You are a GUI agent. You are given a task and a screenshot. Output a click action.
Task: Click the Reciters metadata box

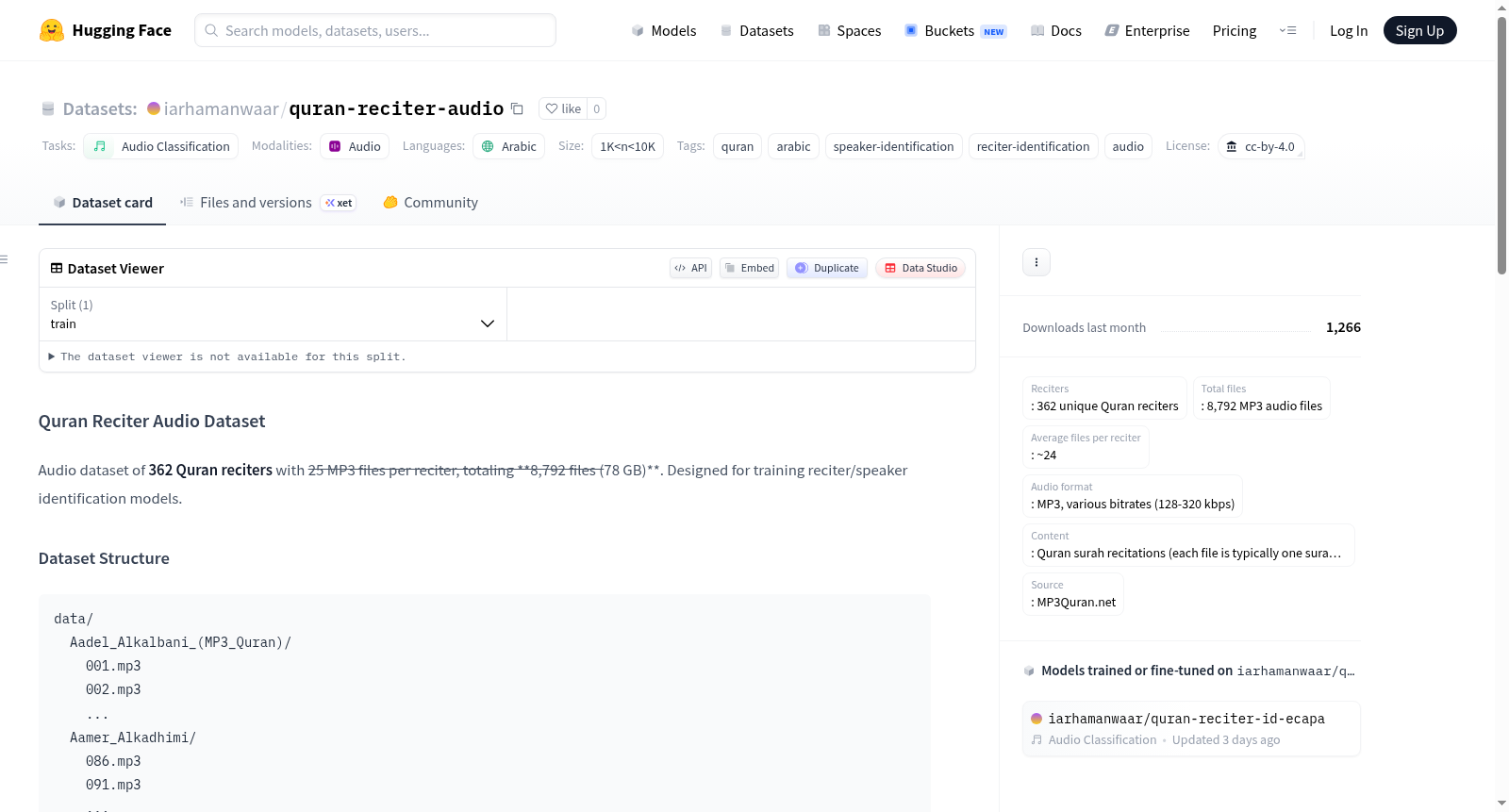point(1104,398)
